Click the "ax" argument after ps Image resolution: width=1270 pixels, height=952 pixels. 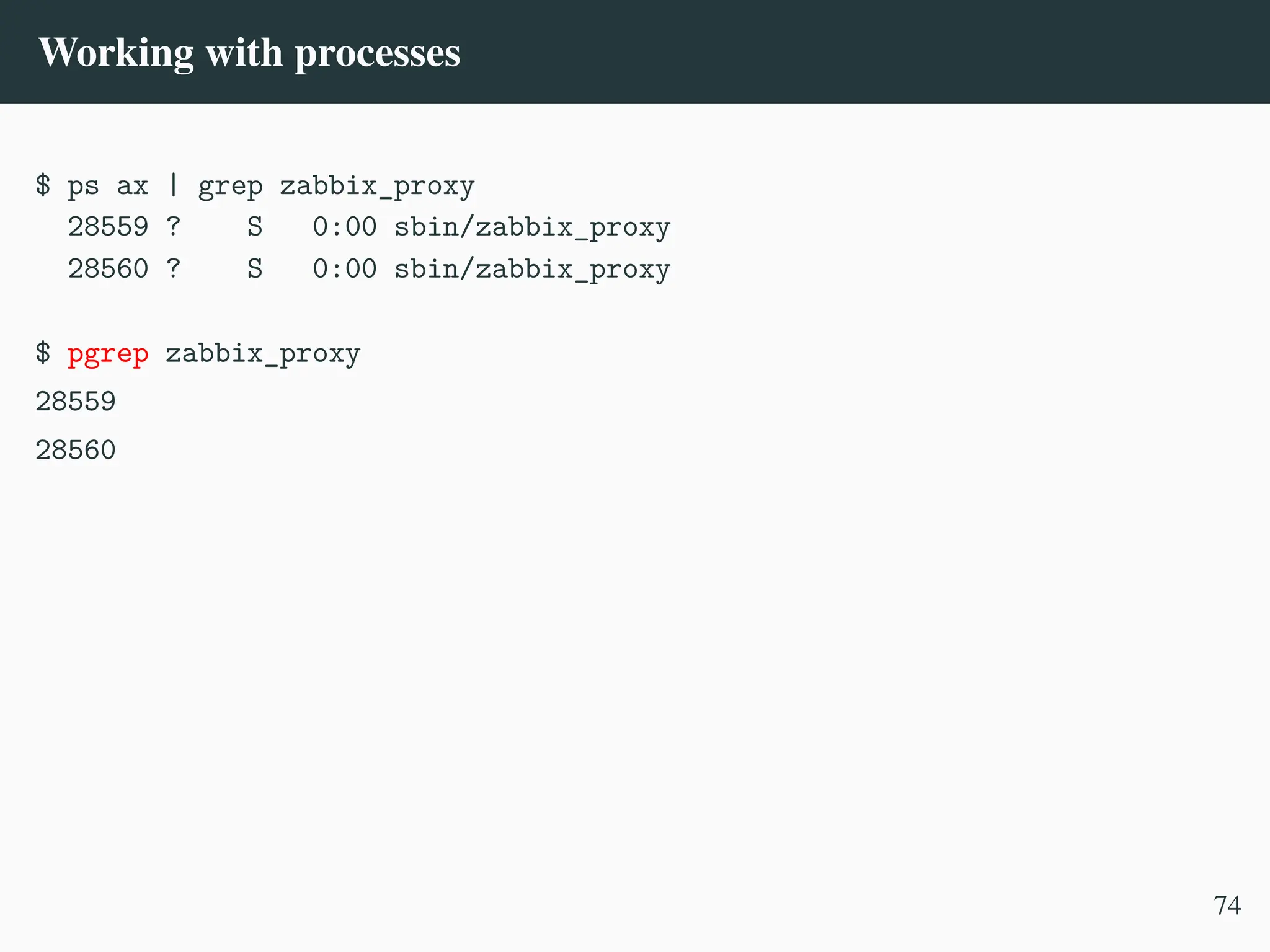(x=132, y=186)
